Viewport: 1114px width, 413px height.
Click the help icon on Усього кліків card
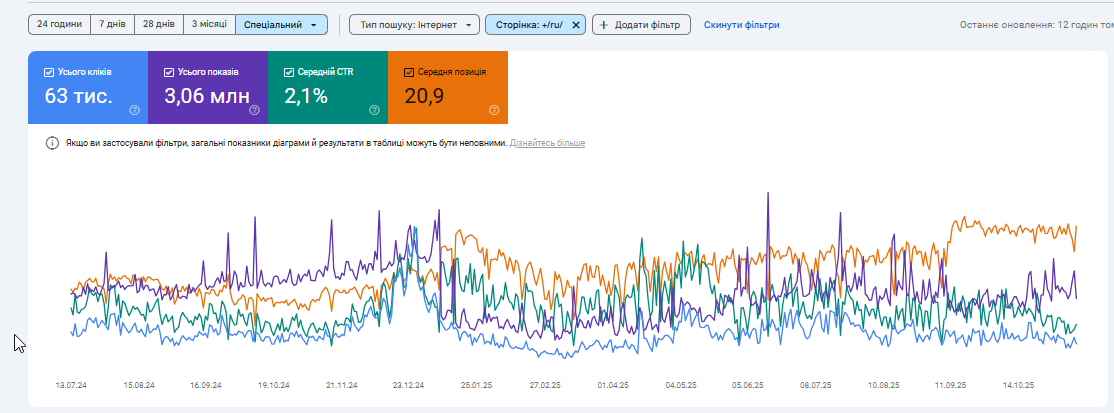point(134,110)
